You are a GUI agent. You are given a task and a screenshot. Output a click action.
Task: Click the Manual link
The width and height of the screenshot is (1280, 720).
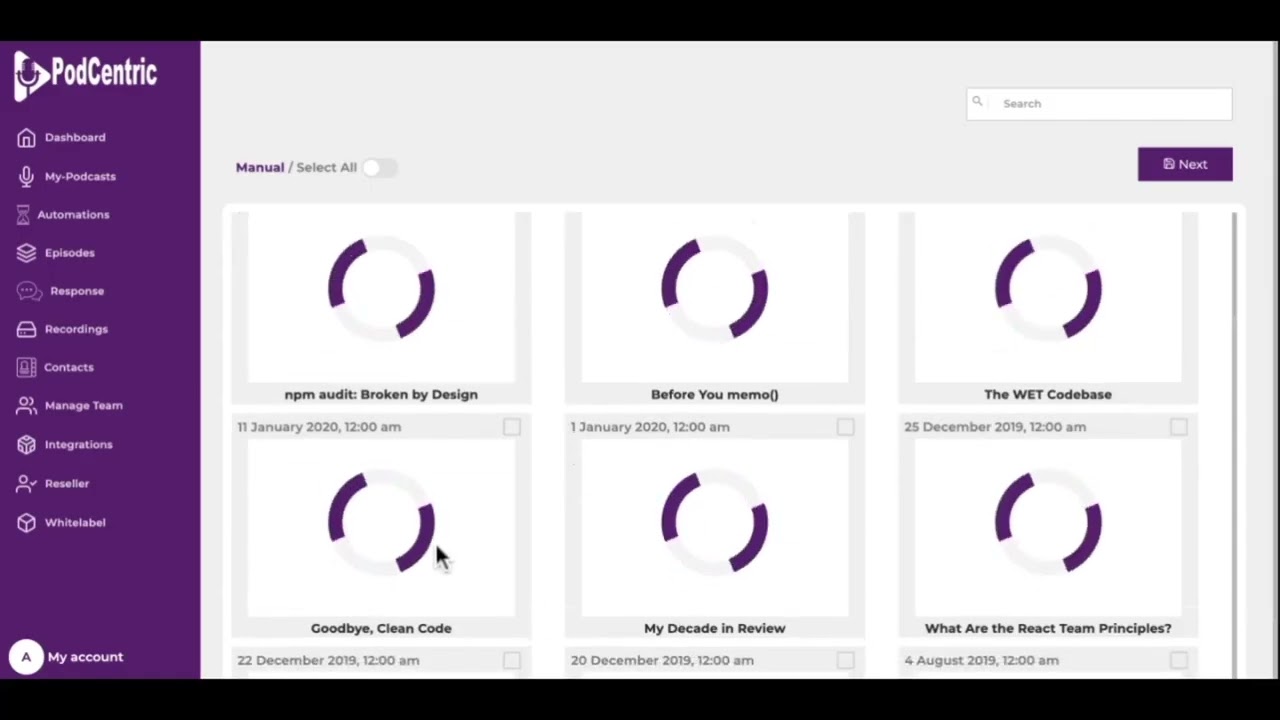(x=260, y=167)
